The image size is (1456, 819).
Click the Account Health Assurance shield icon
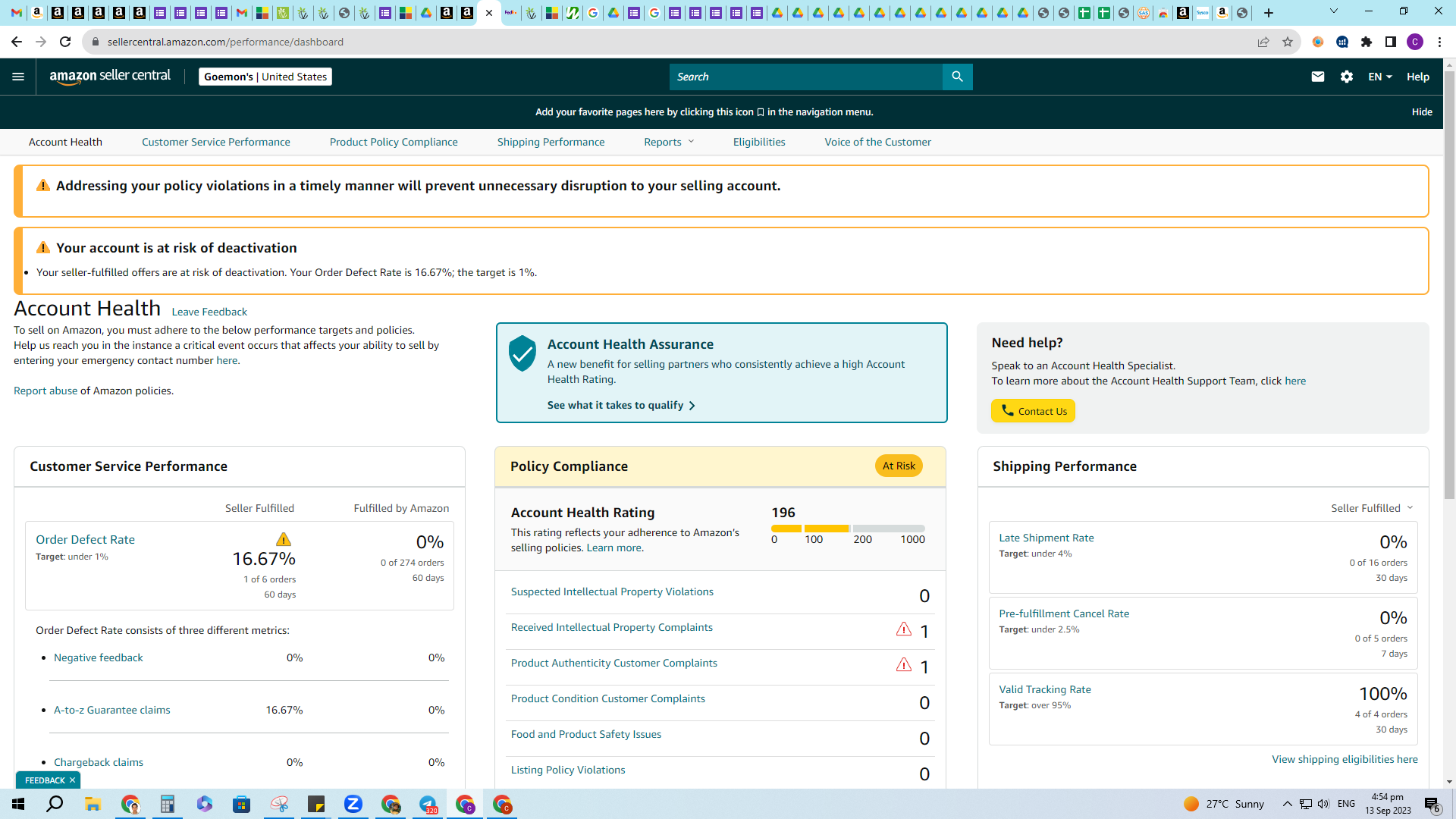pos(522,353)
